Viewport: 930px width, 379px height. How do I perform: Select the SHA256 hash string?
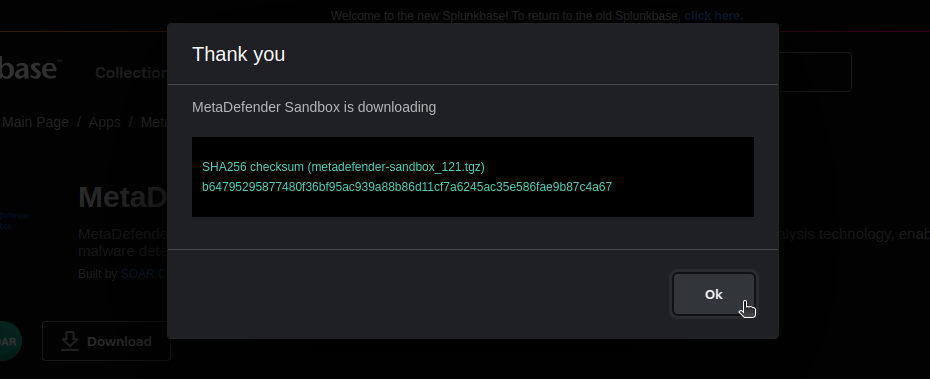pos(407,187)
